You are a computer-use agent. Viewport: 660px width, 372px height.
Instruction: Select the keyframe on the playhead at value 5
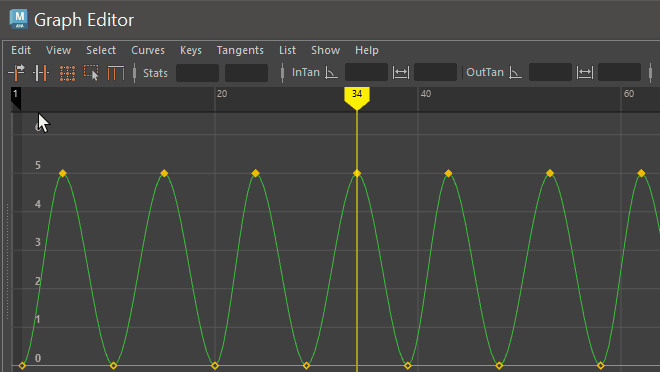pos(357,173)
